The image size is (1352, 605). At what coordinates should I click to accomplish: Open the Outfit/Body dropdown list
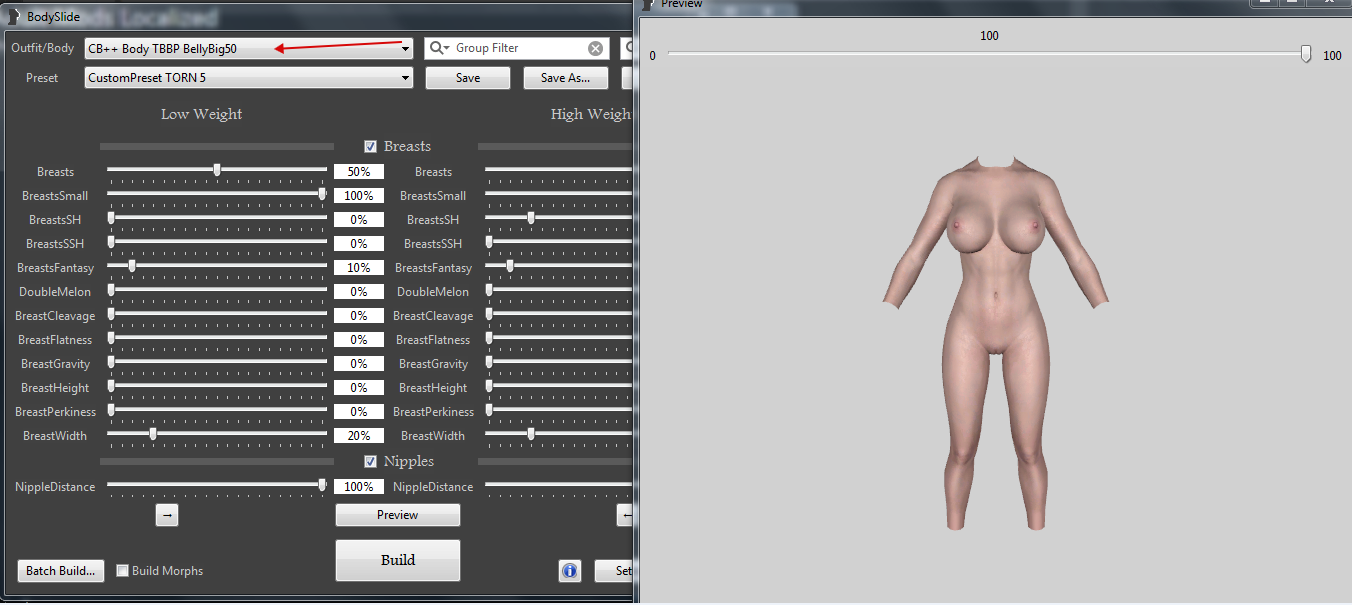point(405,48)
